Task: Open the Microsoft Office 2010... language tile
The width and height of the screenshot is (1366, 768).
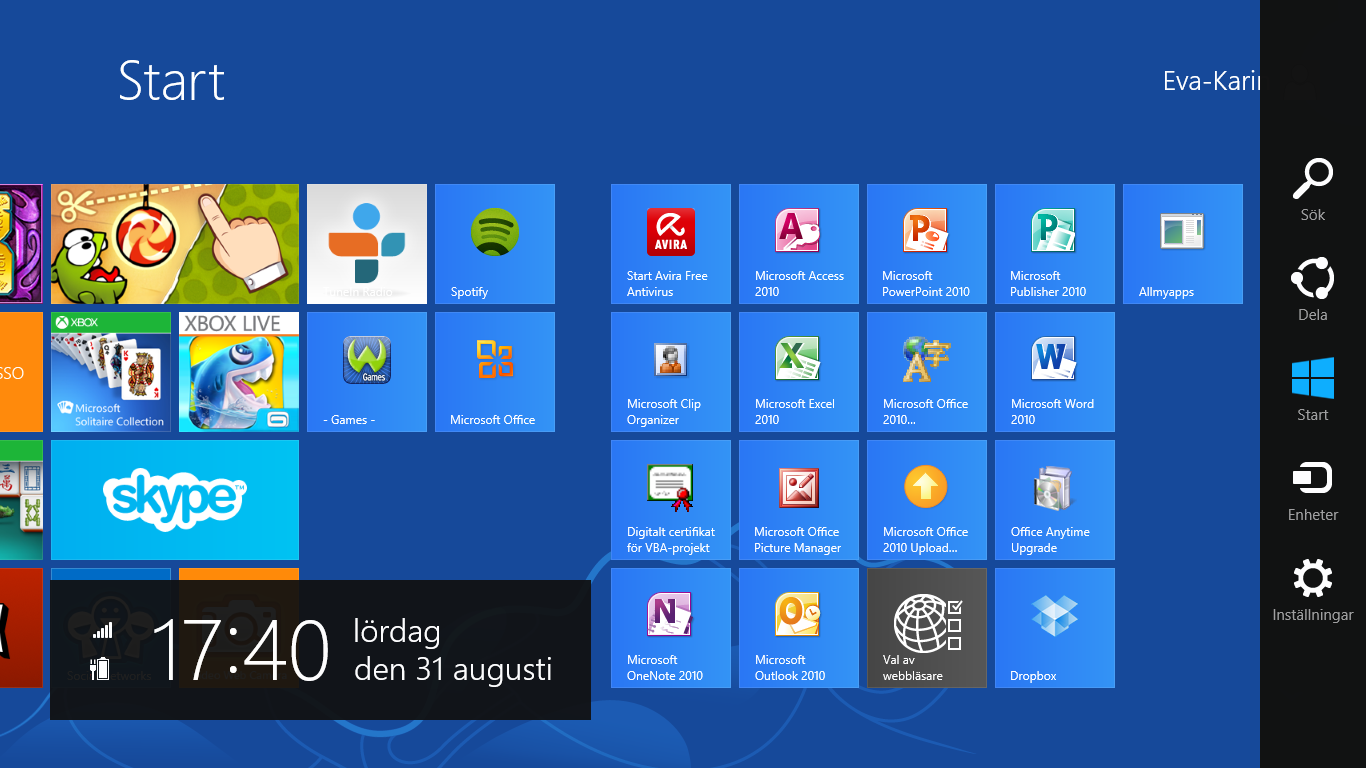Action: pos(927,372)
